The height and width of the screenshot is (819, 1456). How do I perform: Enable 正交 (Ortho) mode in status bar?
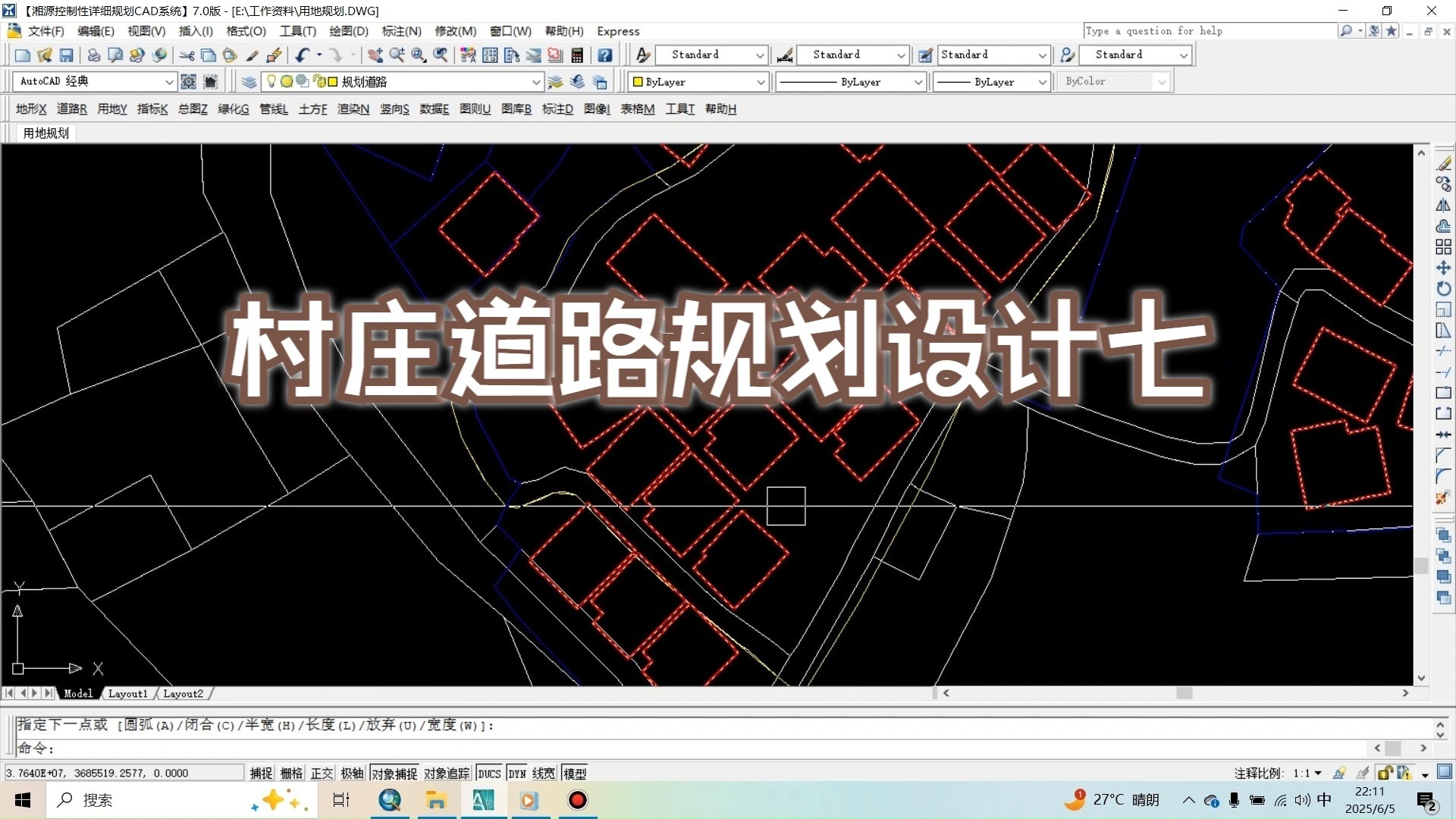coord(322,773)
